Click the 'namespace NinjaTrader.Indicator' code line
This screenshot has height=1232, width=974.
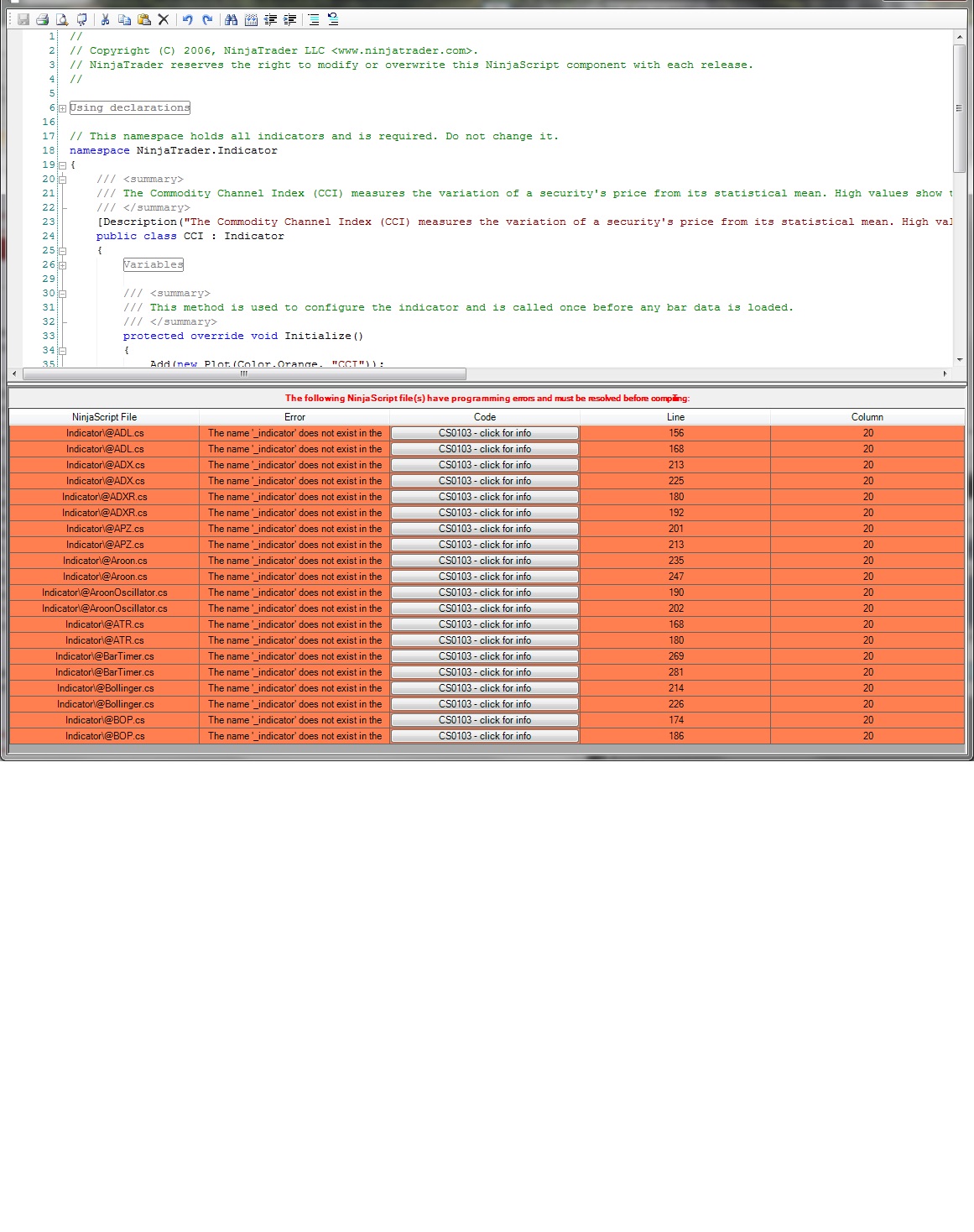[x=174, y=151]
